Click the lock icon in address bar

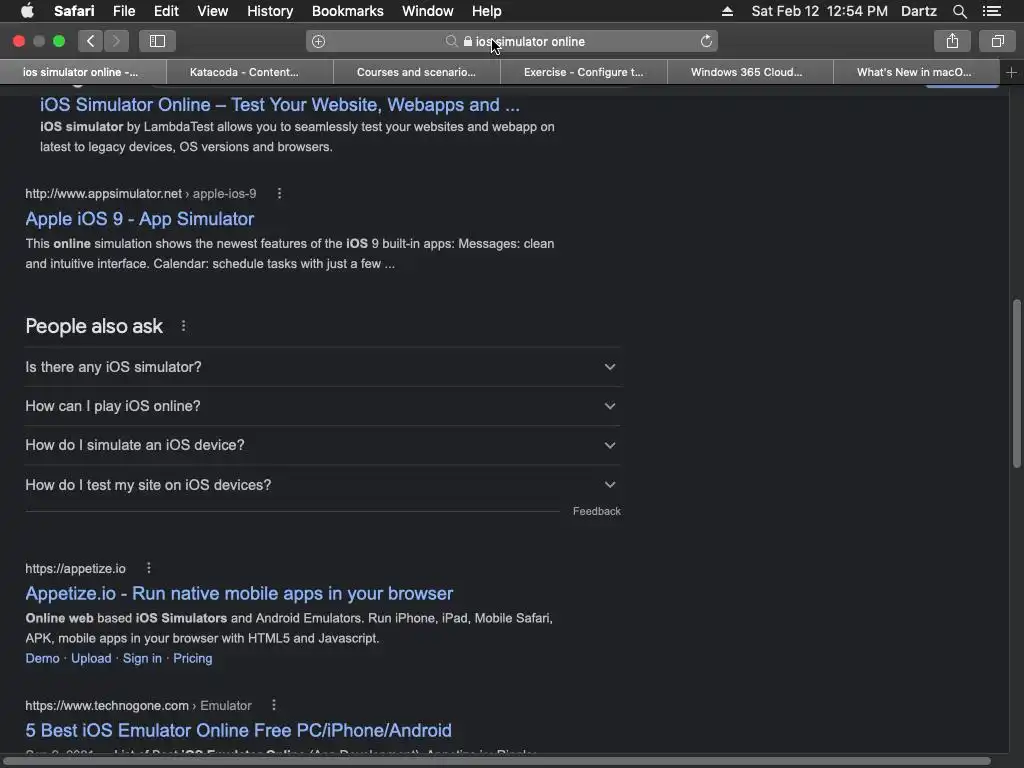coord(468,41)
